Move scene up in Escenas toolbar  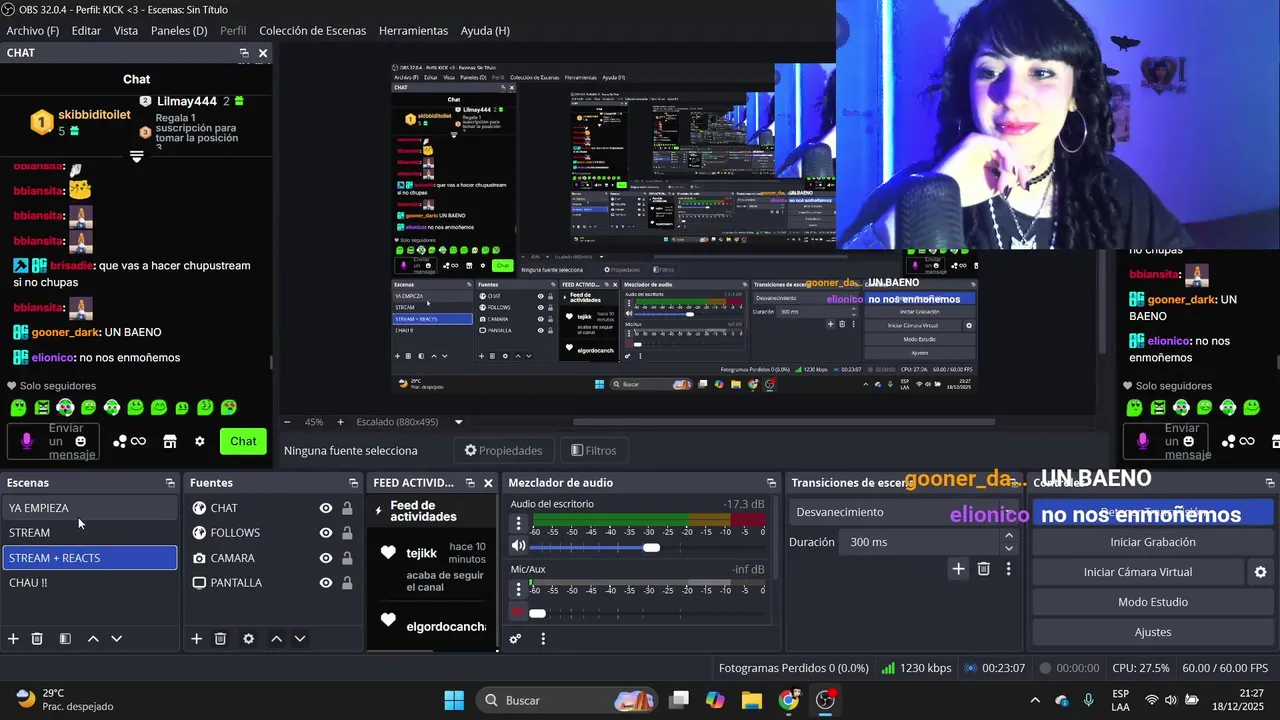[x=93, y=639]
